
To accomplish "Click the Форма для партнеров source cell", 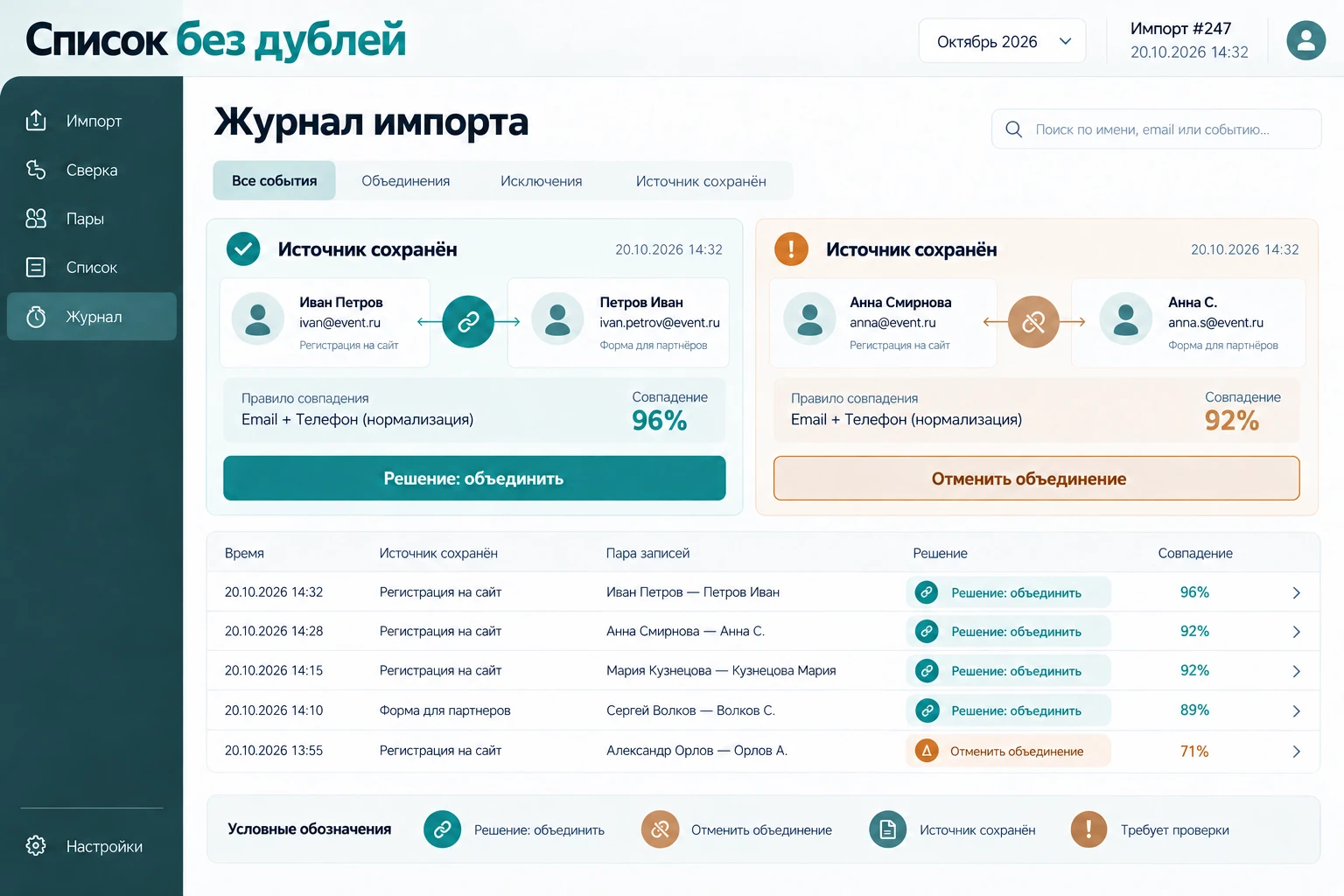I will 444,710.
